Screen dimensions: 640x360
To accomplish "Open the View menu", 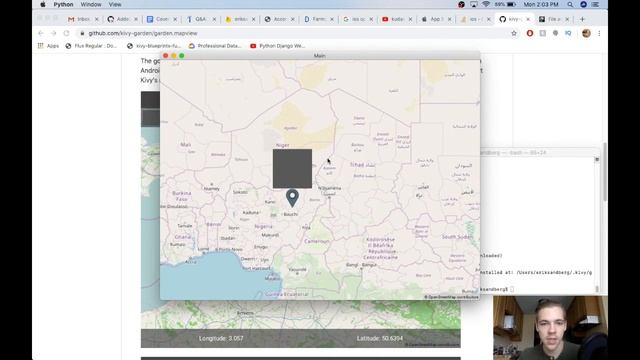I will (x=115, y=4).
